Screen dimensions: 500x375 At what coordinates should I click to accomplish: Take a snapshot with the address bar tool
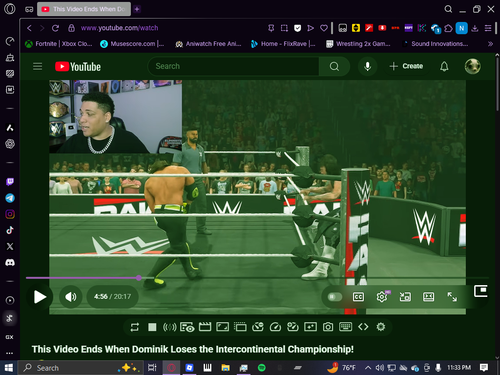284,28
